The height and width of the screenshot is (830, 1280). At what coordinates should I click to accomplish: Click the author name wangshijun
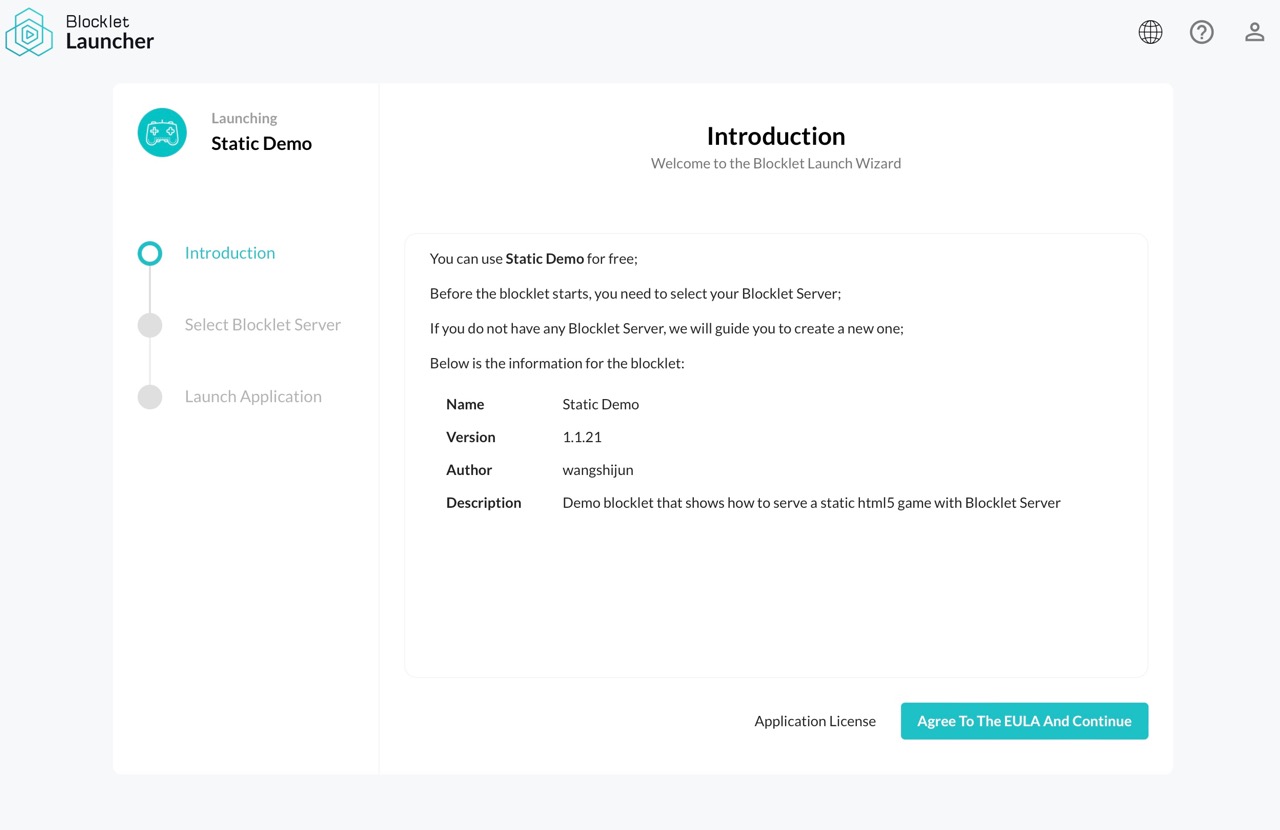point(598,470)
